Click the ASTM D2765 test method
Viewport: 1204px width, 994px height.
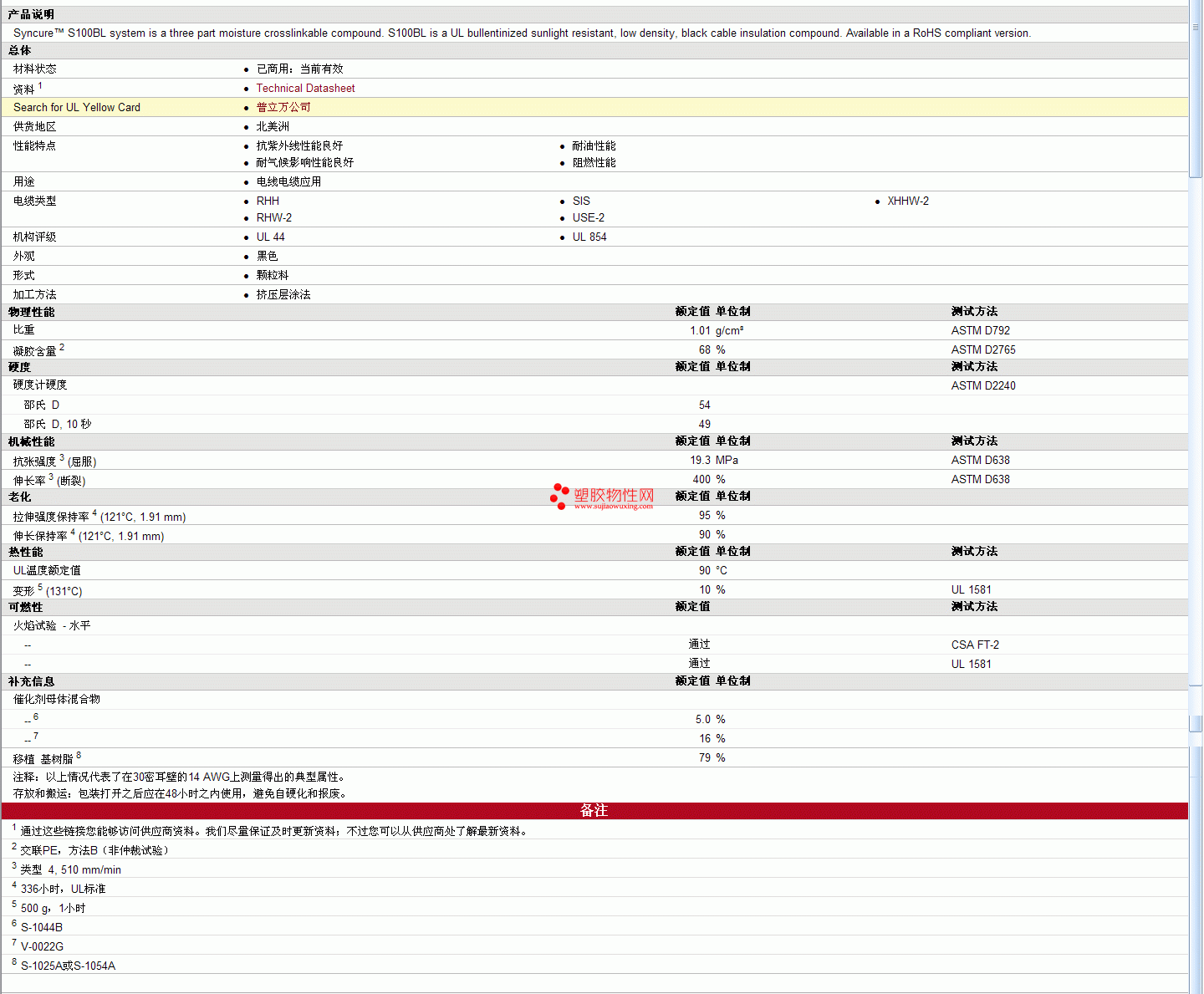pyautogui.click(x=983, y=349)
